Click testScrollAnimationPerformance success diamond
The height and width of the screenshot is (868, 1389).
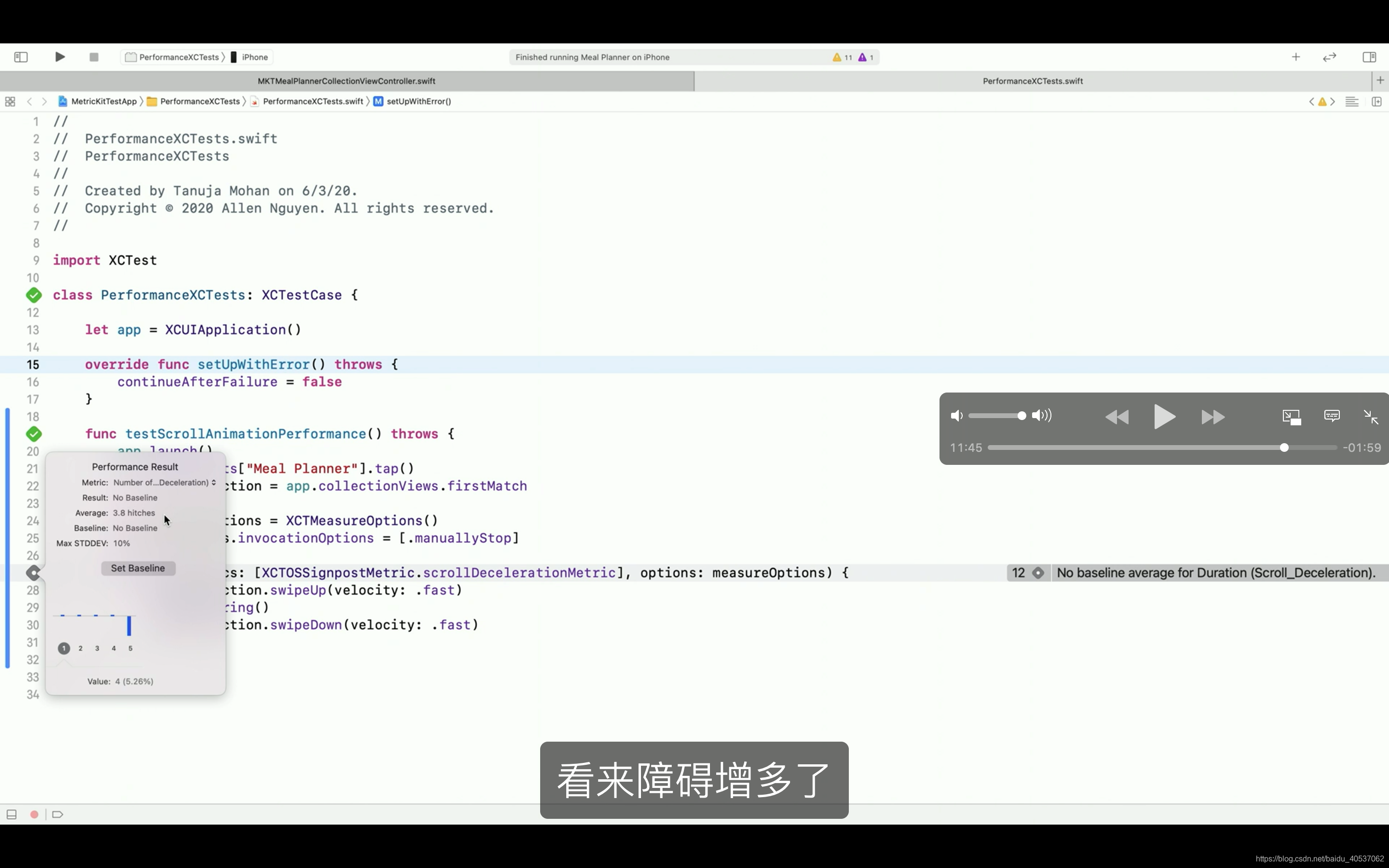(x=34, y=434)
